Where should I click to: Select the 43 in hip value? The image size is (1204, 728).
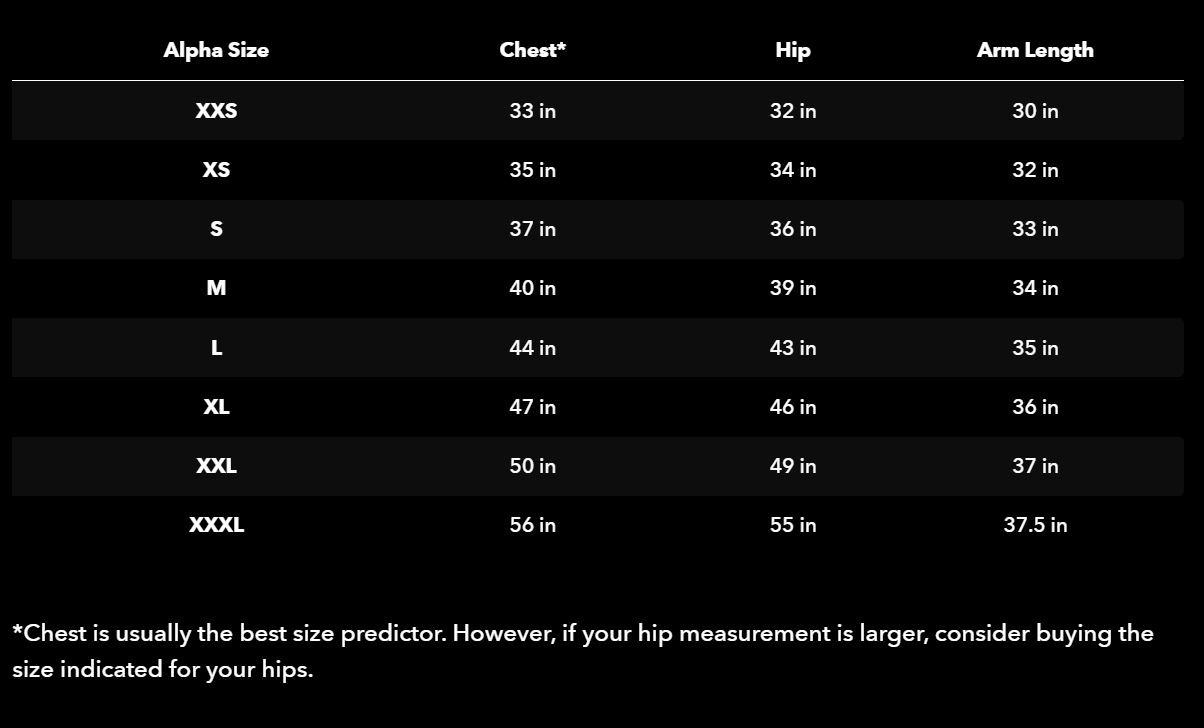point(793,348)
